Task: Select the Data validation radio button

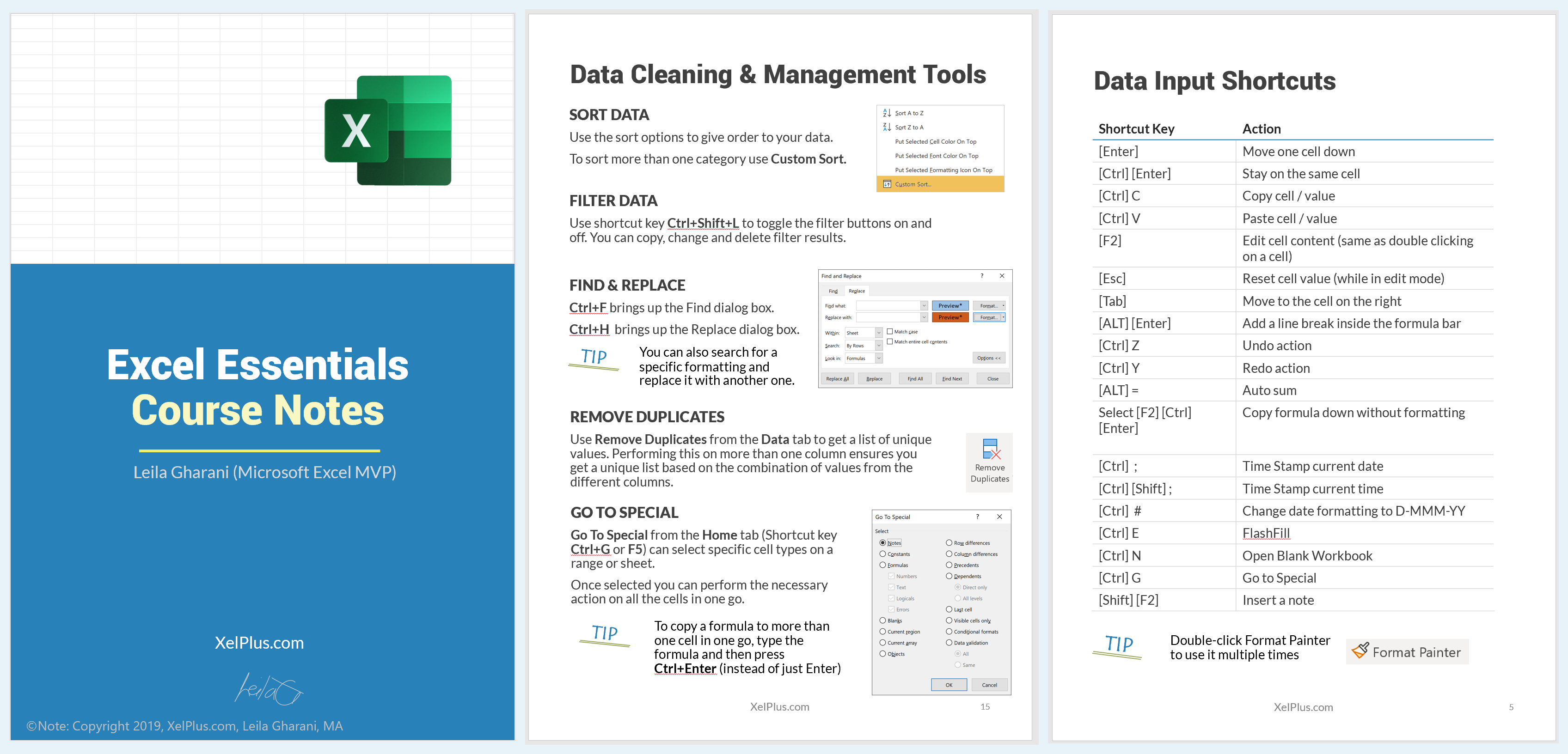Action: [949, 643]
